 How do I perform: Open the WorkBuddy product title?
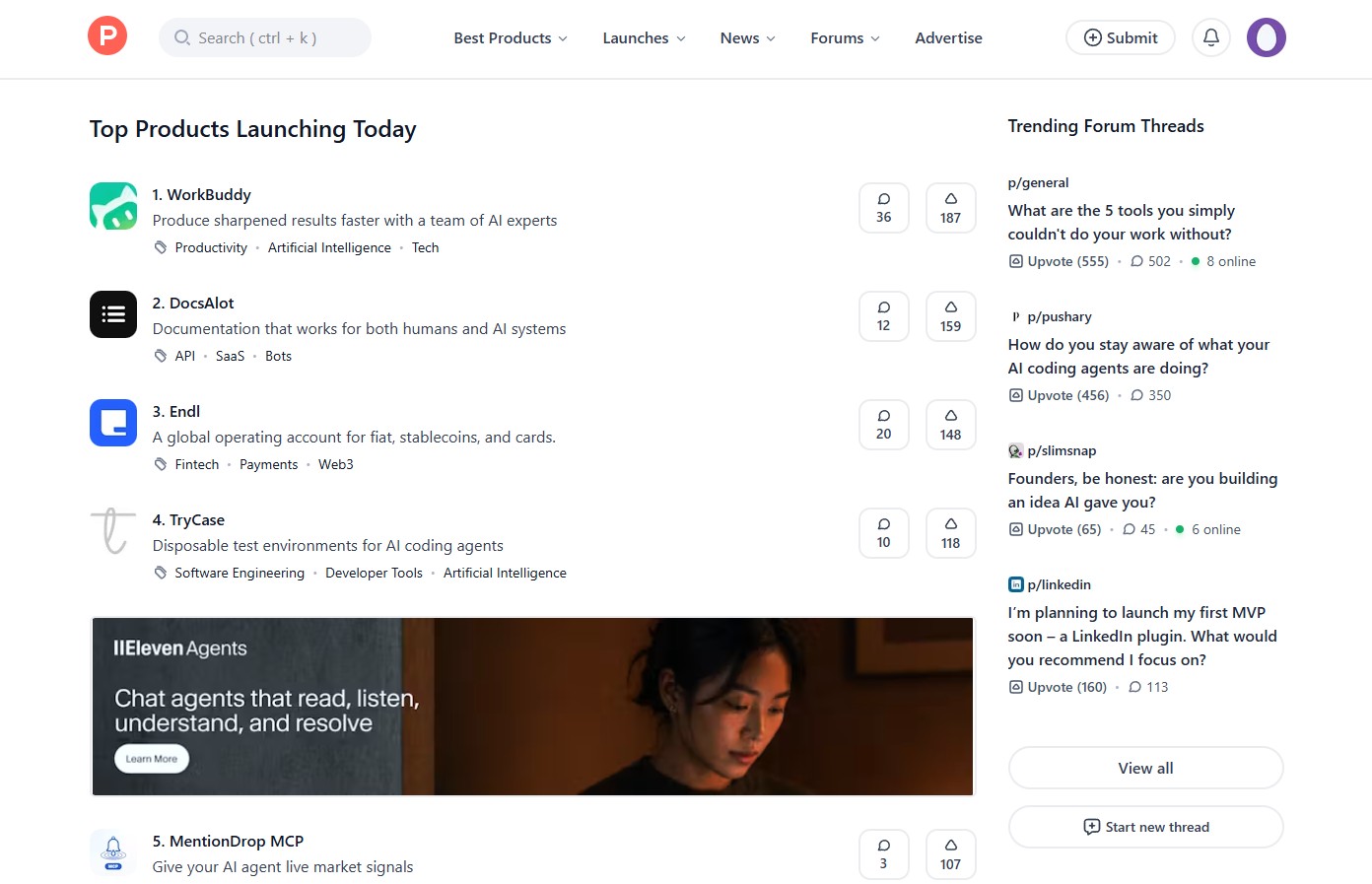click(x=201, y=194)
